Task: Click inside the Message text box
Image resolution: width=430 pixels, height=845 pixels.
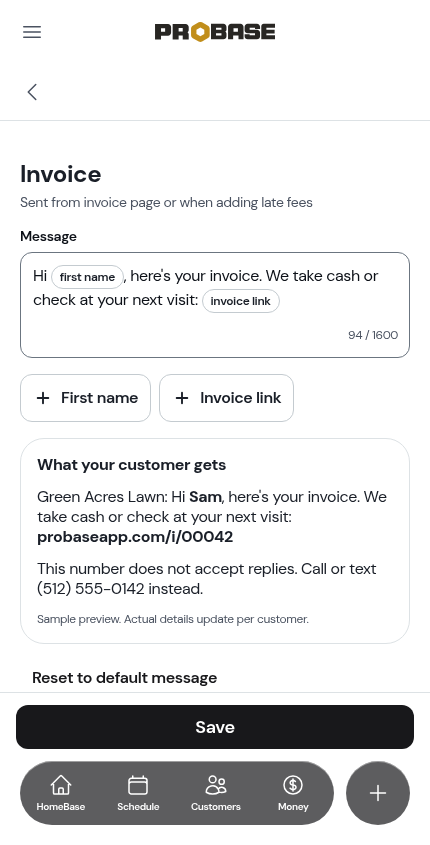Action: coord(215,305)
